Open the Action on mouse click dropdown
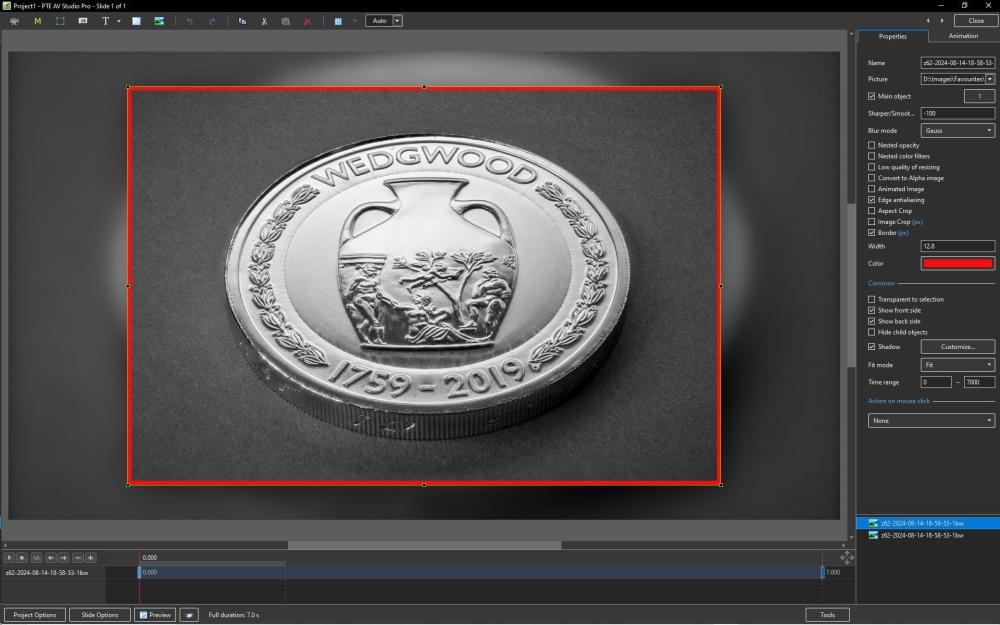This screenshot has height=625, width=1000. (931, 421)
